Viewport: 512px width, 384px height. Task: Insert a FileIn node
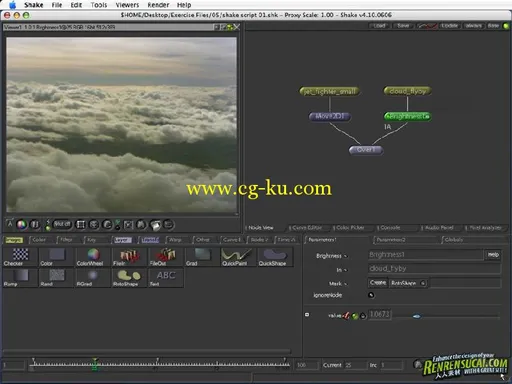pyautogui.click(x=129, y=257)
